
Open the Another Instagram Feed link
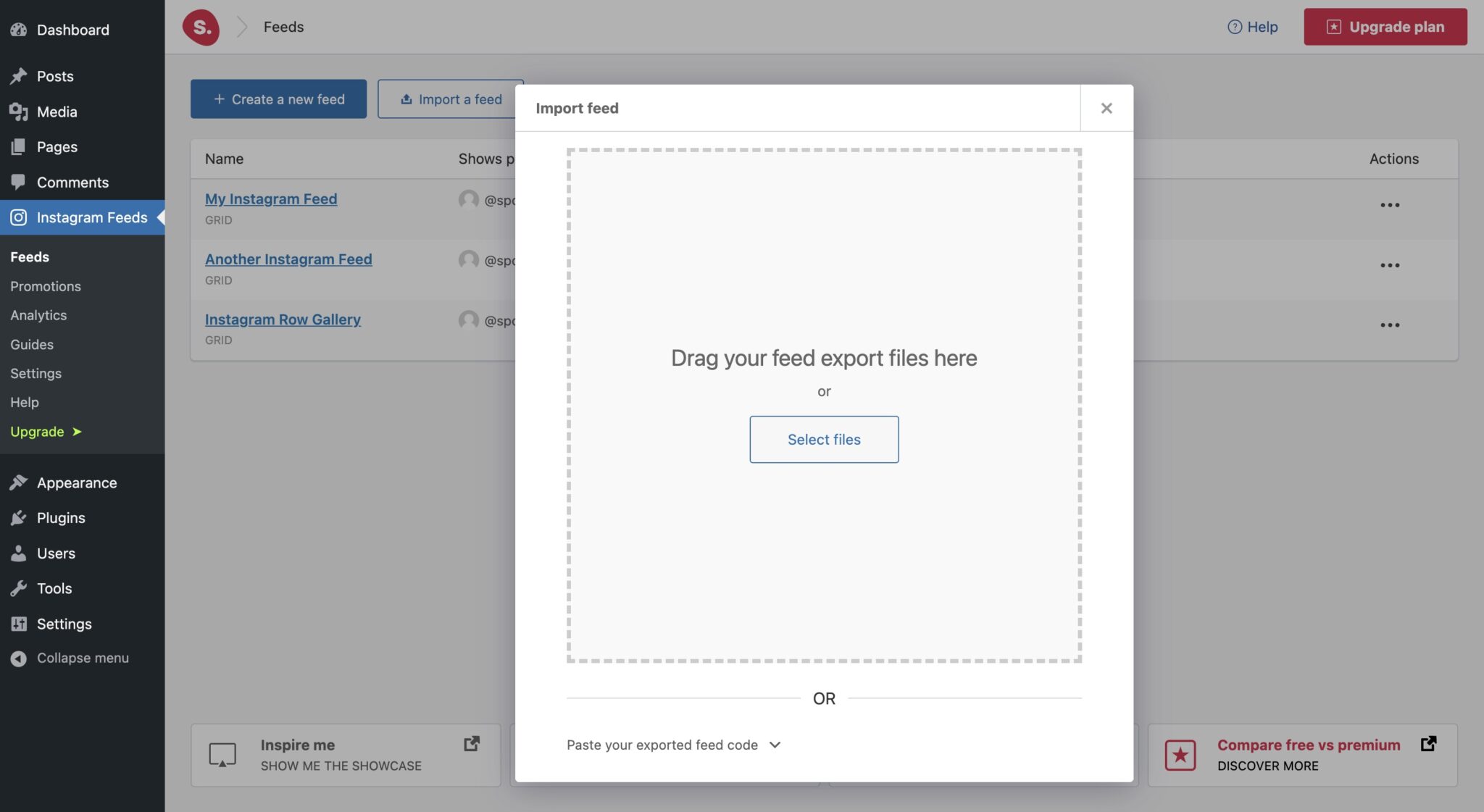(x=288, y=259)
